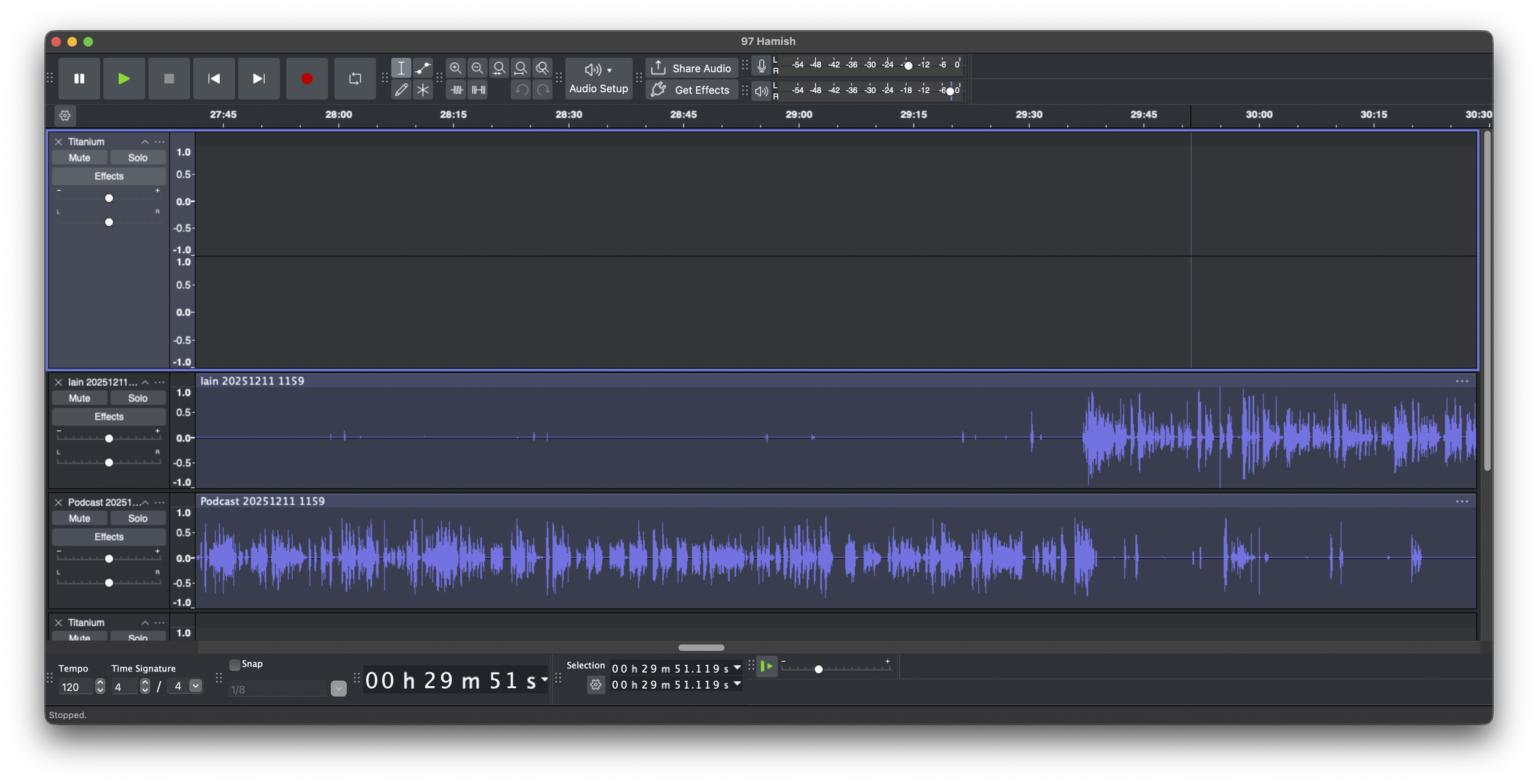The image size is (1538, 784).
Task: Click Skip to Start button
Action: pos(214,79)
